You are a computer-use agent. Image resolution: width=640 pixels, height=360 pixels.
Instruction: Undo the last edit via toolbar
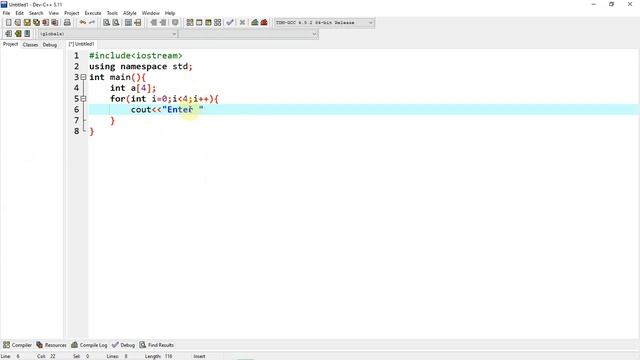(x=83, y=22)
